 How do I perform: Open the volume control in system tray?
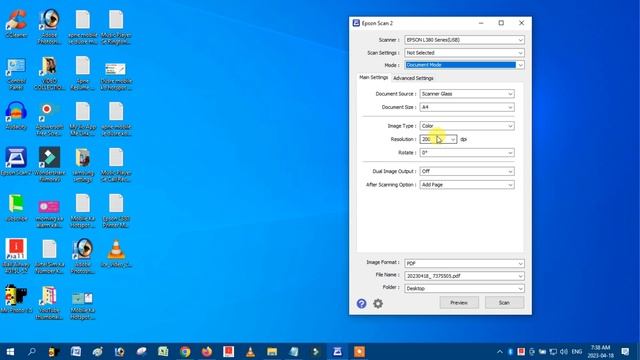(564, 351)
